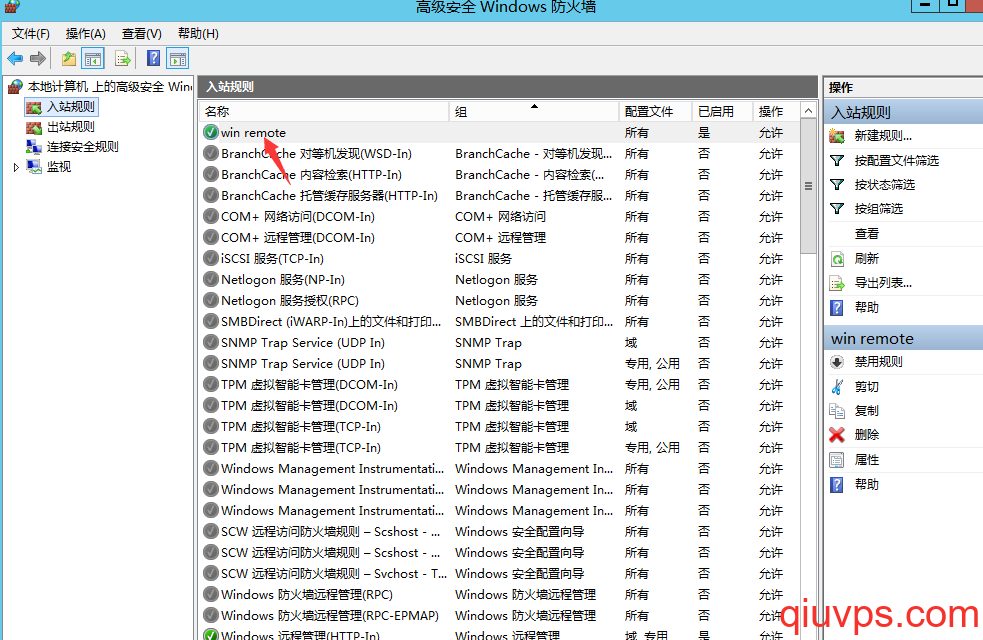Sort by the 组 column header
This screenshot has height=640, width=983.
click(x=534, y=111)
